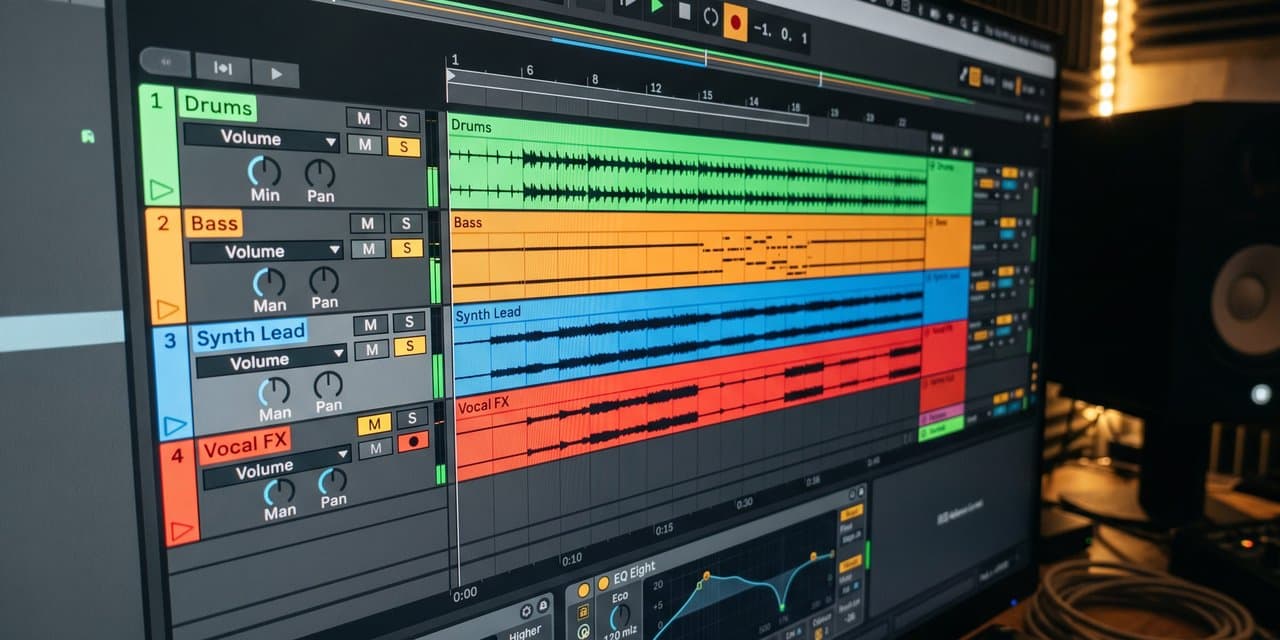The image size is (1280, 640).
Task: Click the Eco frequency knob in EQ Eight
Action: point(620,616)
